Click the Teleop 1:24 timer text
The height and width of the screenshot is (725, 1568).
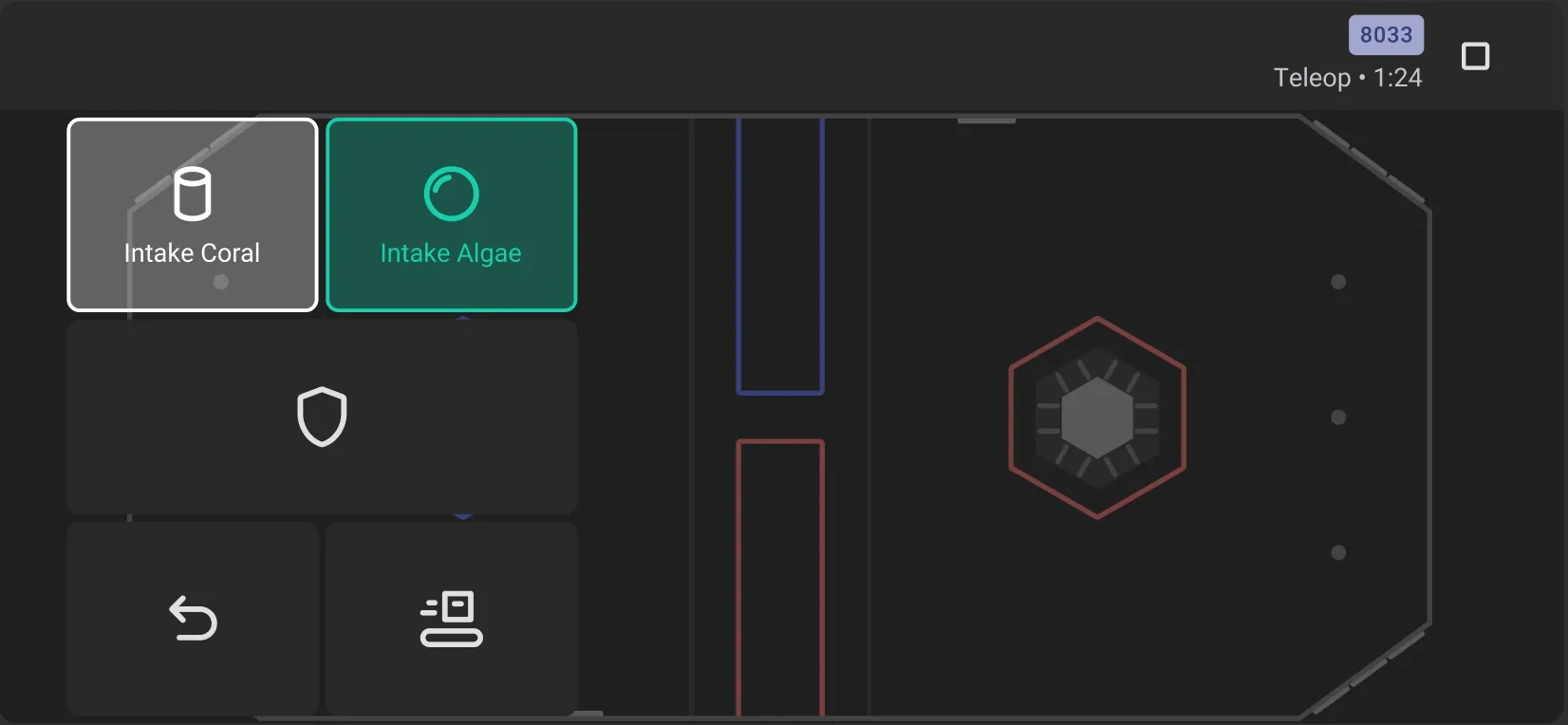(x=1347, y=78)
